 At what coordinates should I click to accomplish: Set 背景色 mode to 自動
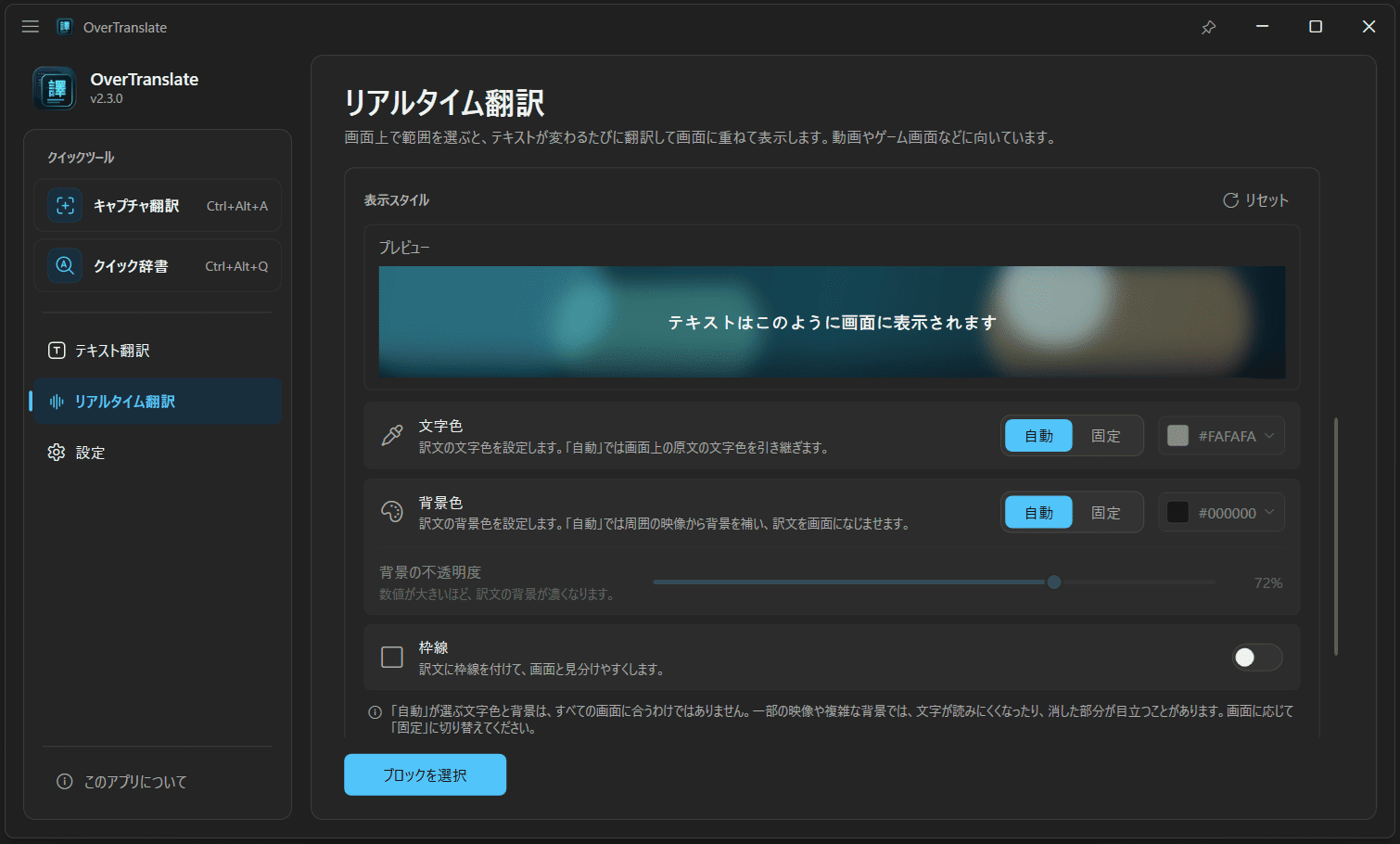(x=1038, y=513)
